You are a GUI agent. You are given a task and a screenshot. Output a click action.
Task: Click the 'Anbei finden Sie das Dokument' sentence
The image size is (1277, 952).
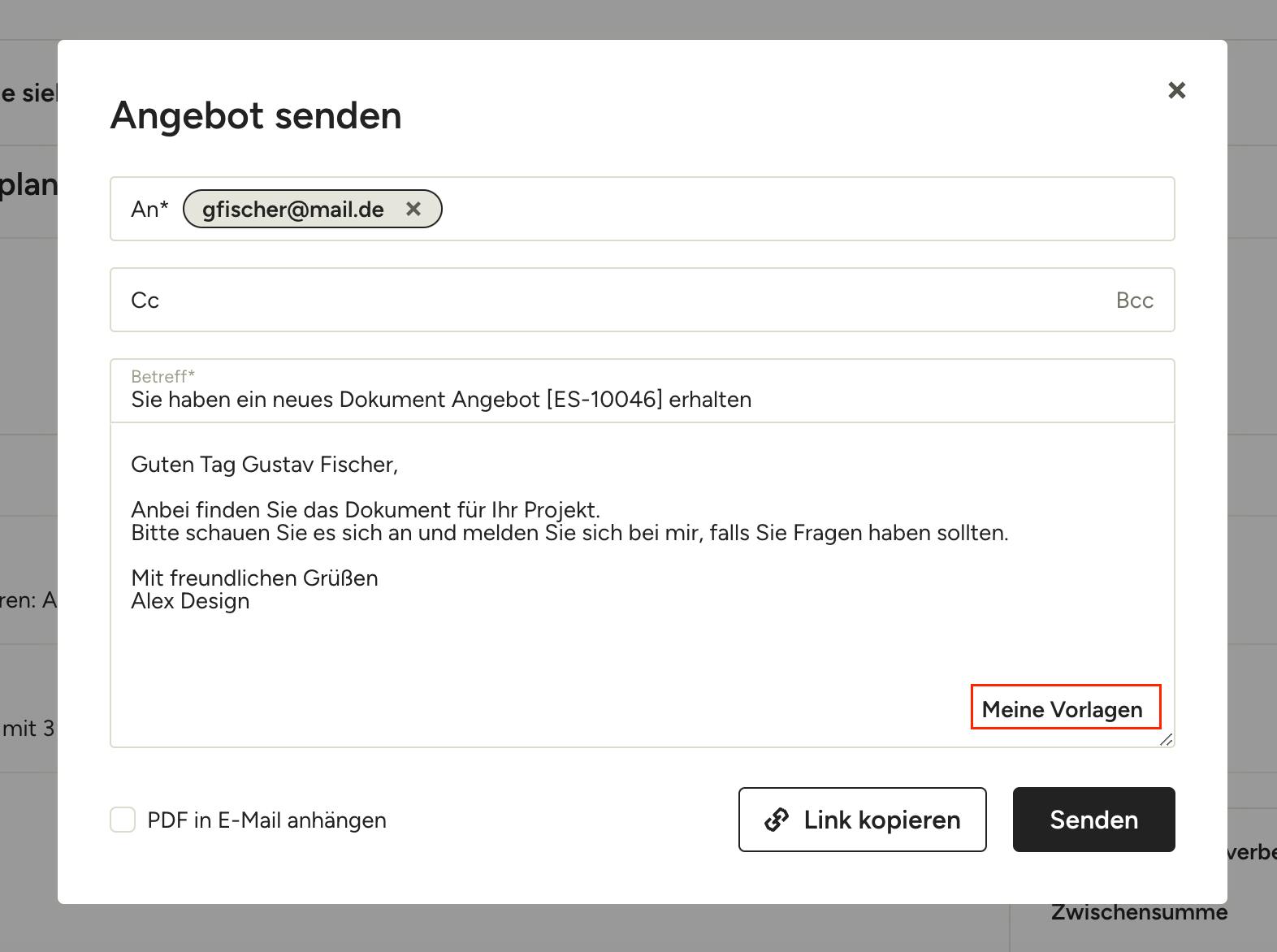(x=366, y=510)
